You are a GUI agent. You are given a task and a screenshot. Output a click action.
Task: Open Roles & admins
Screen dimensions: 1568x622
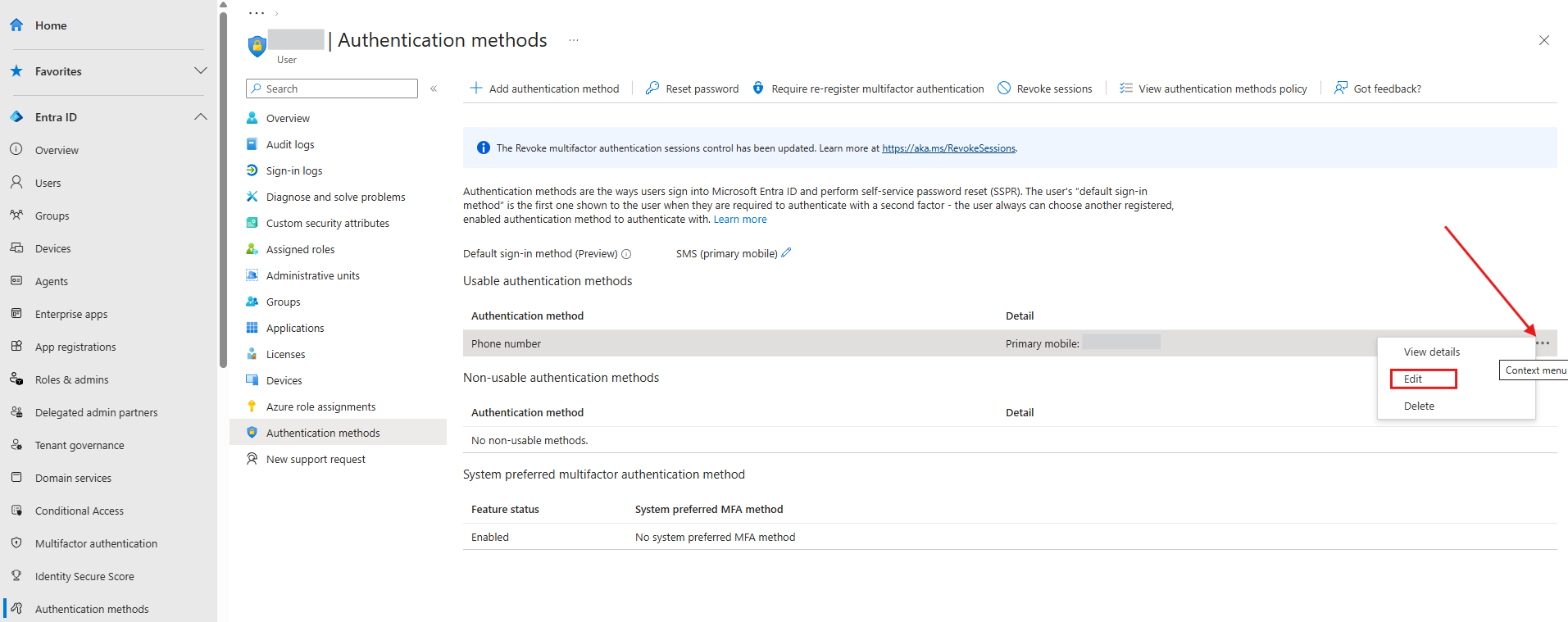71,379
